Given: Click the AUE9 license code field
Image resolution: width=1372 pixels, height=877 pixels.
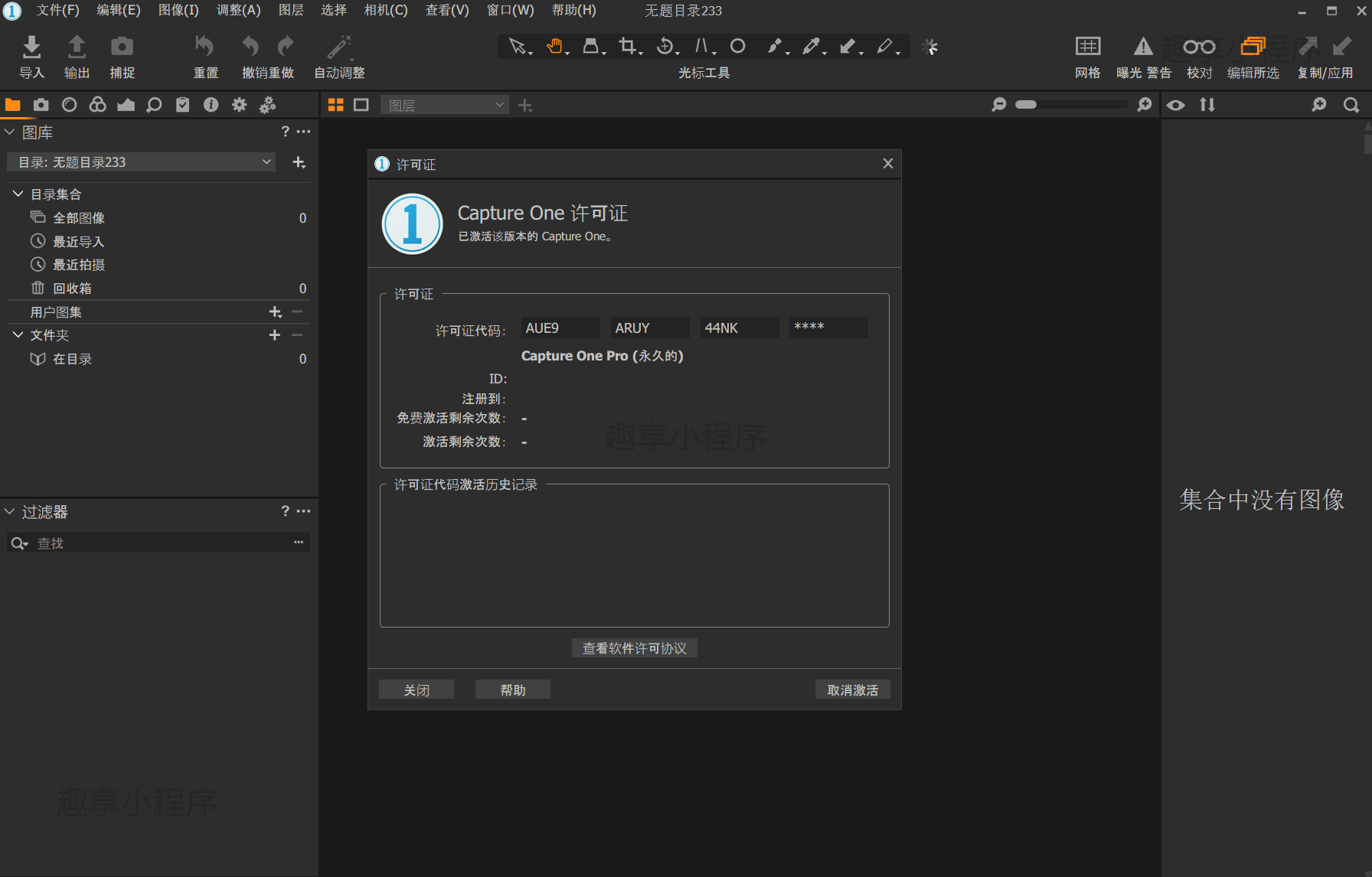Looking at the screenshot, I should 560,328.
